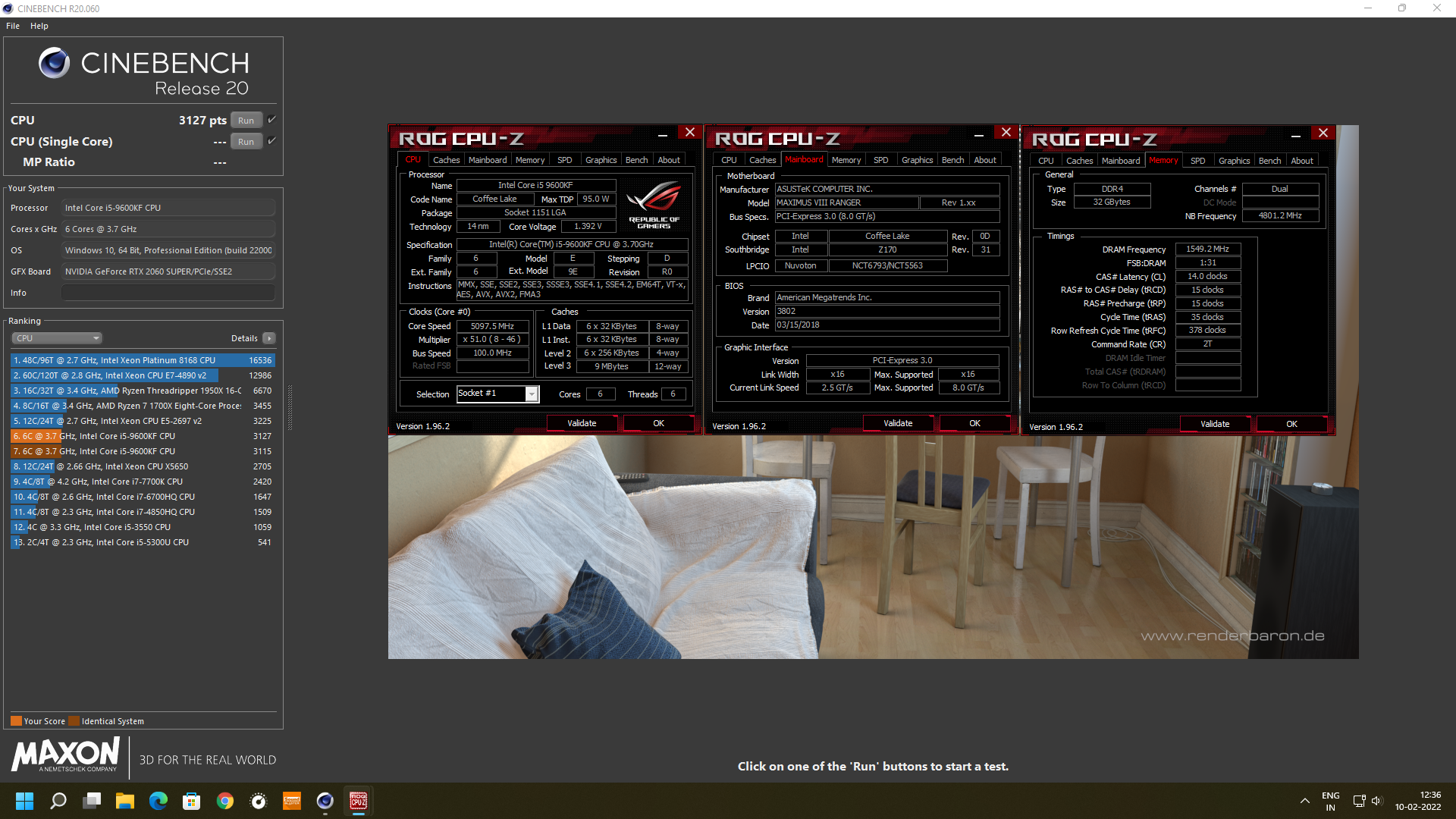Open volume control tray icon

[x=1377, y=801]
